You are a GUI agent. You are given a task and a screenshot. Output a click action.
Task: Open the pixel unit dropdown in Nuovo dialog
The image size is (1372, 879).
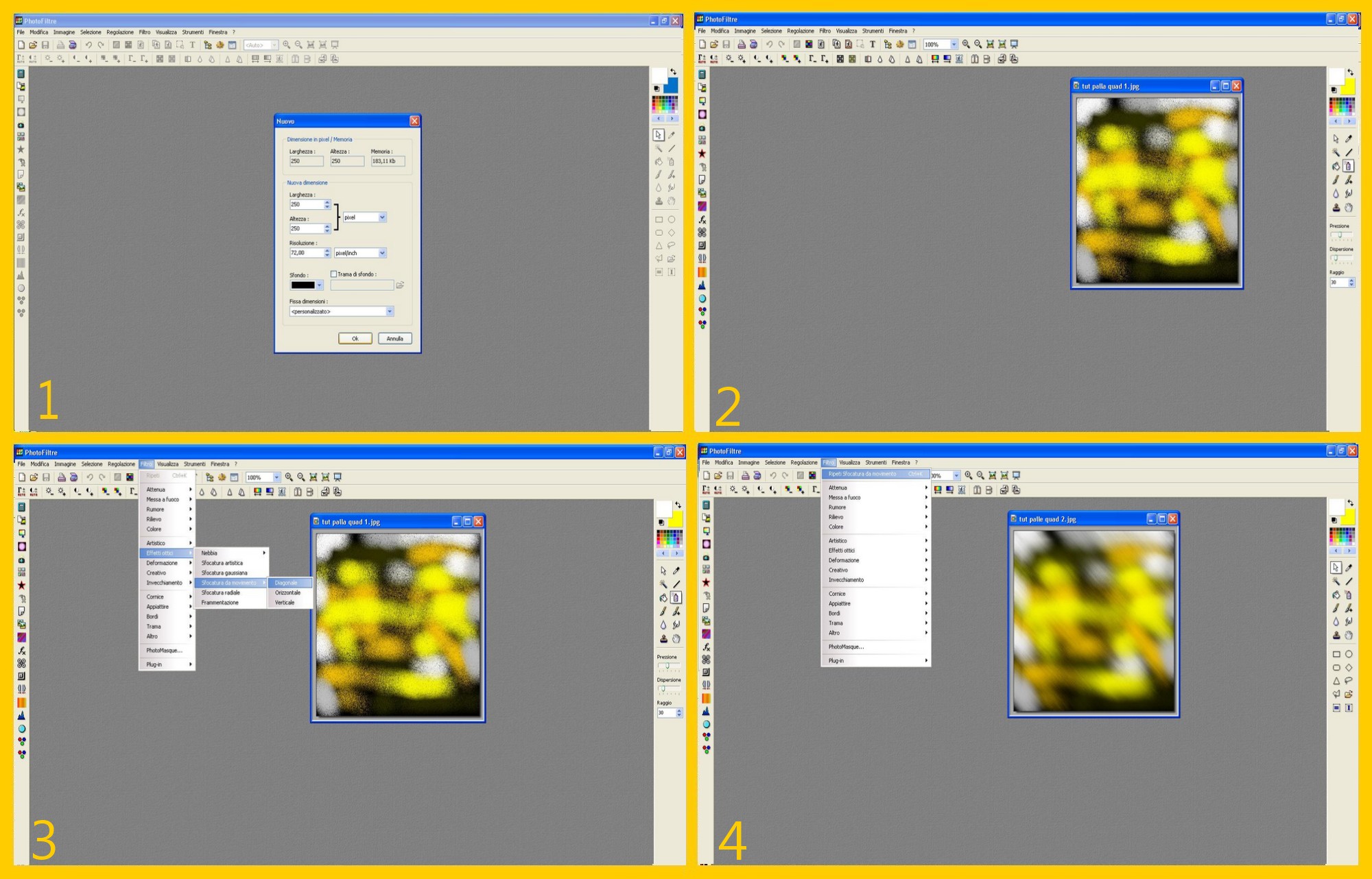(x=382, y=217)
